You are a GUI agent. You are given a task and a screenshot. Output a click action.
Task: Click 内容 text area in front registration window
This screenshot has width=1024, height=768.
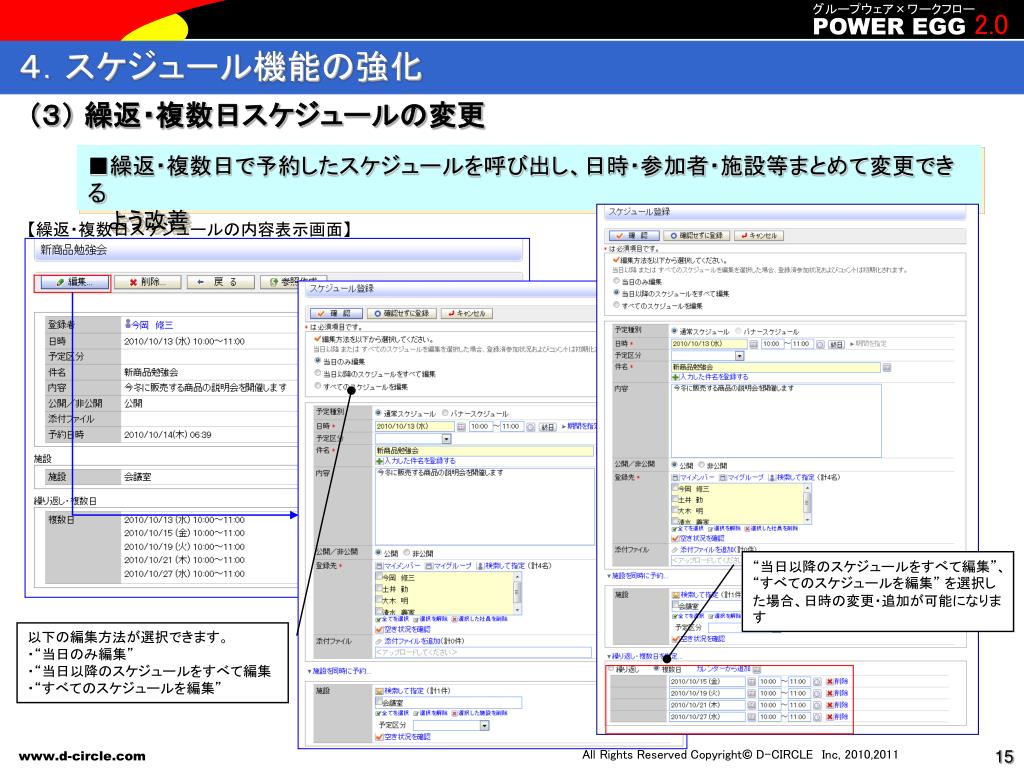[776, 421]
